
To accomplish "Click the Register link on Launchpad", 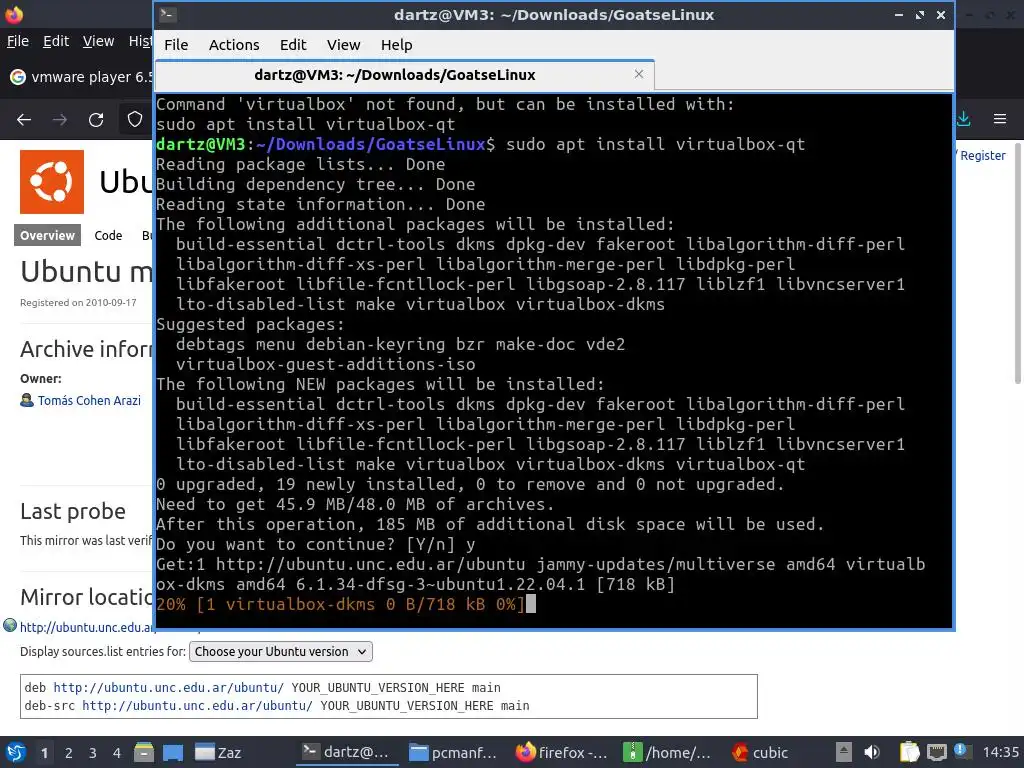I will pos(982,155).
